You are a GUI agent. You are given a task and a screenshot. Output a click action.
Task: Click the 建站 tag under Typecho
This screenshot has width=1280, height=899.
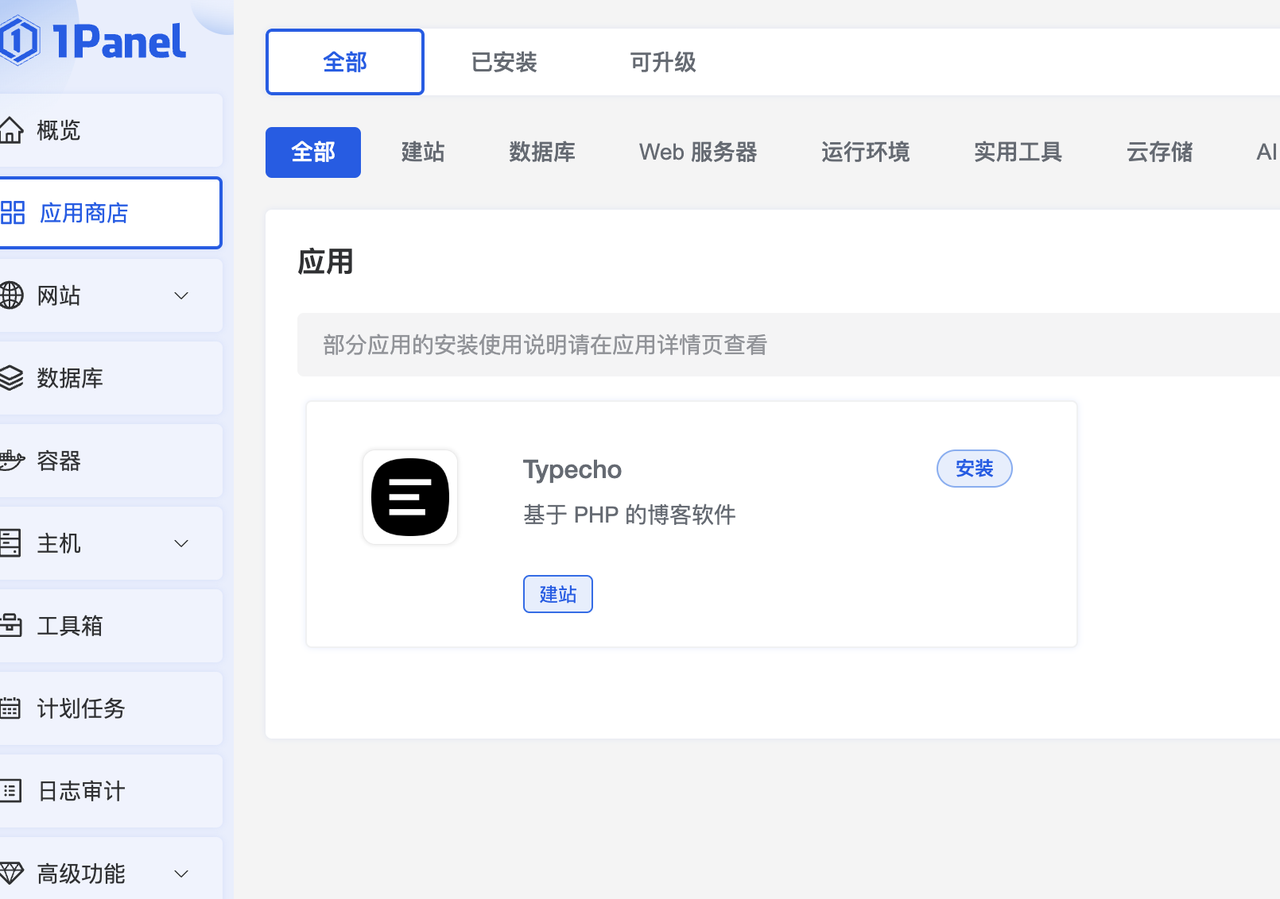coord(558,594)
